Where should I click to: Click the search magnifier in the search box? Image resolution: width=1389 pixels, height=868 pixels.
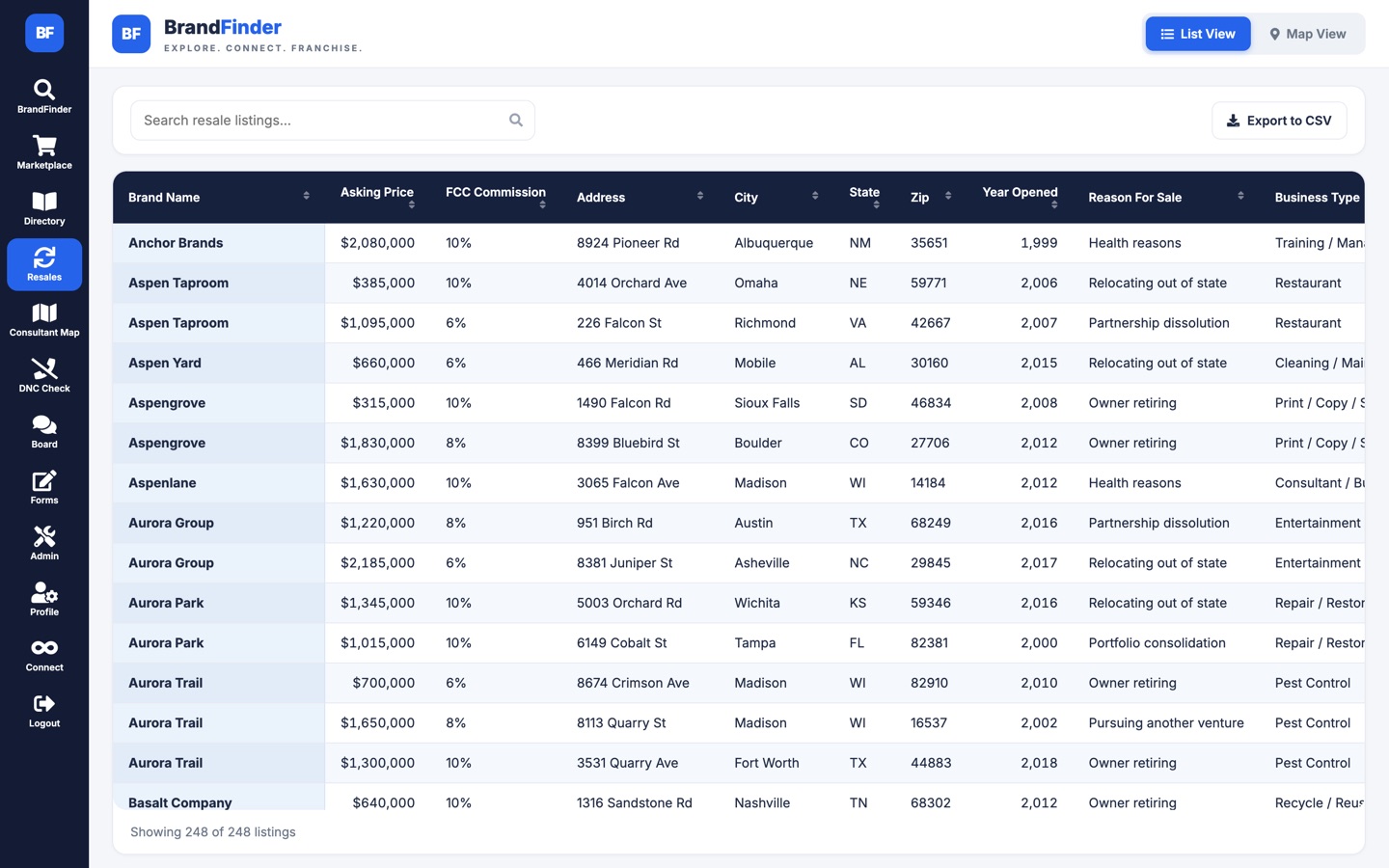(x=516, y=121)
